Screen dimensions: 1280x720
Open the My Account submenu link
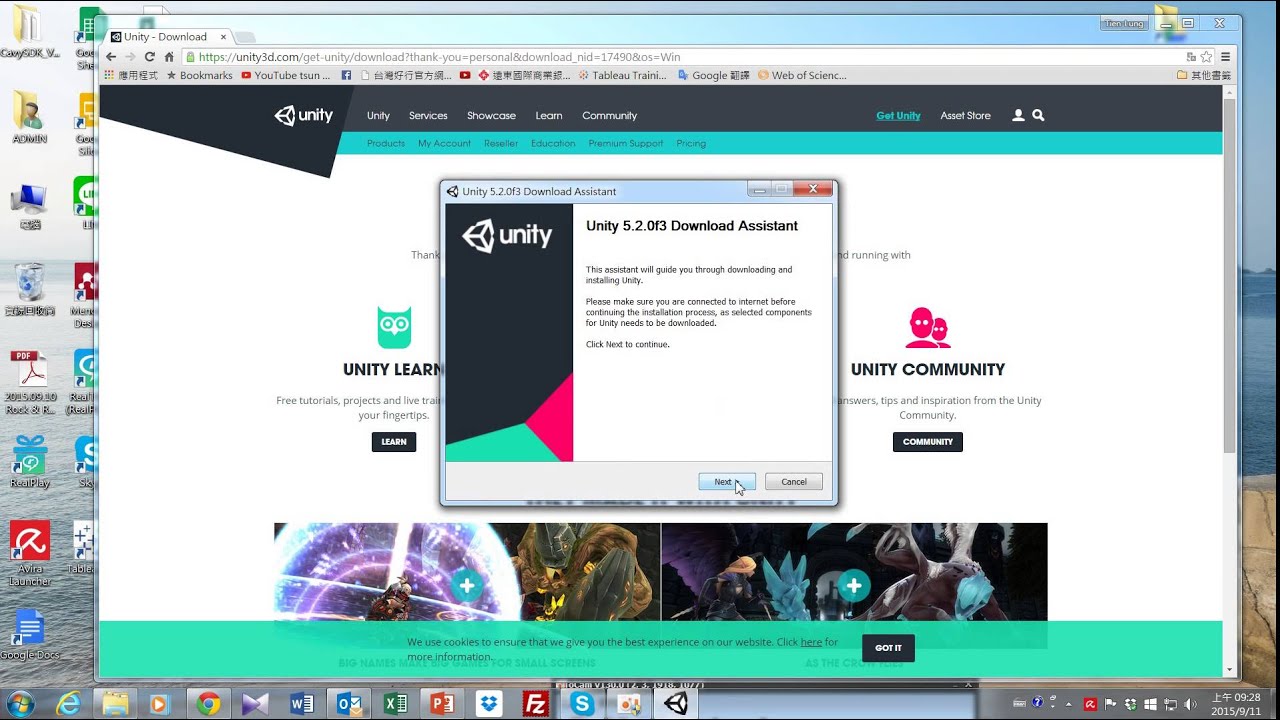[x=444, y=144]
